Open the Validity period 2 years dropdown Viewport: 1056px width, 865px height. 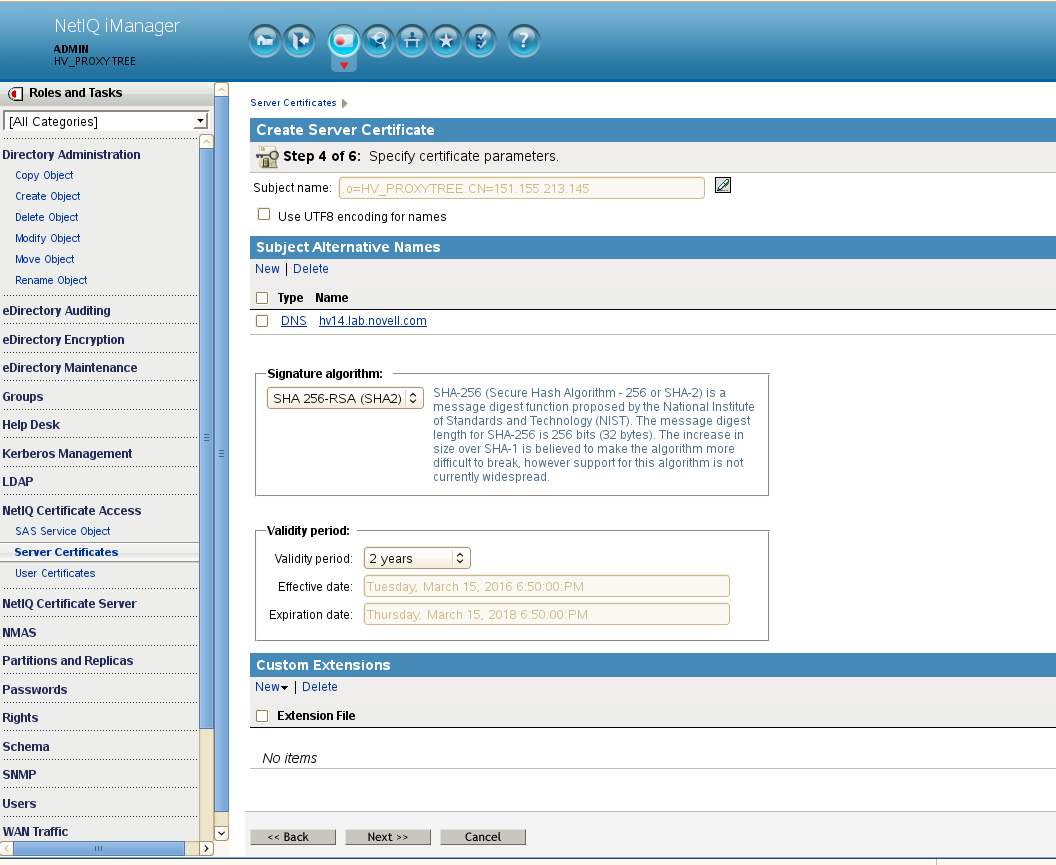[417, 558]
